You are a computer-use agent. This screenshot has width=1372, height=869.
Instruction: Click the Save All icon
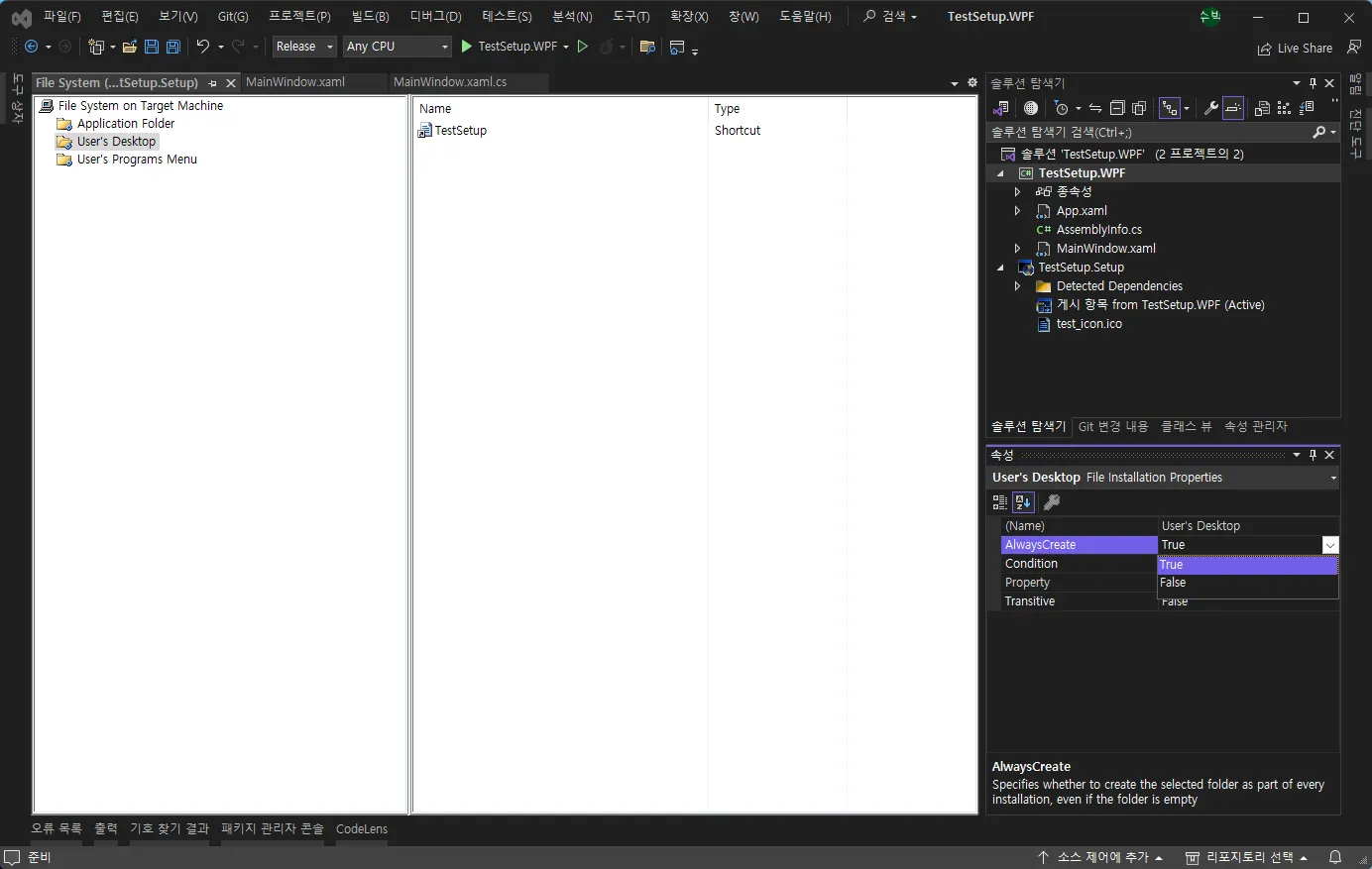coord(173,47)
